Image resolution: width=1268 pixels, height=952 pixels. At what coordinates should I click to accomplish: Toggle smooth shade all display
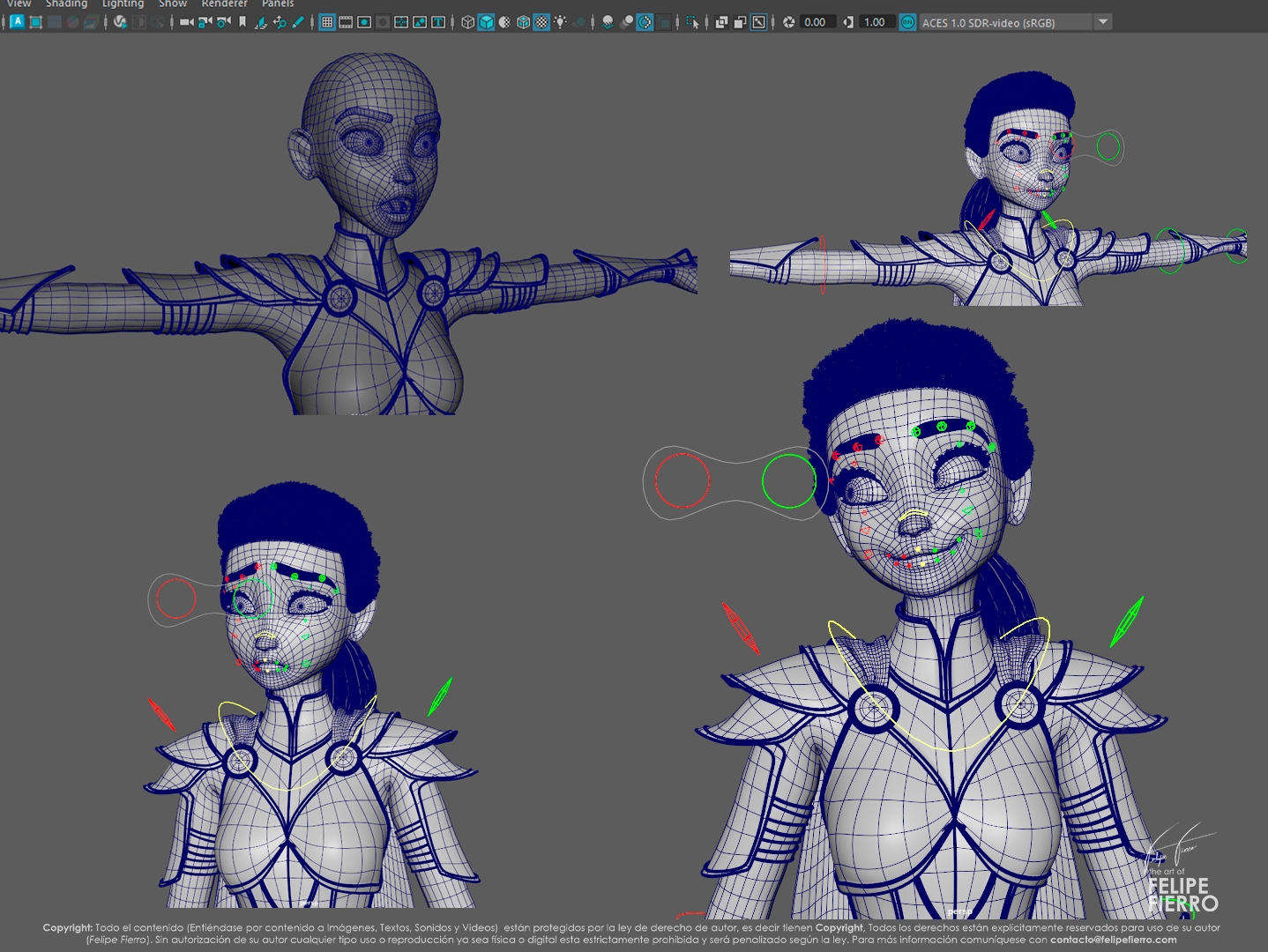(486, 22)
